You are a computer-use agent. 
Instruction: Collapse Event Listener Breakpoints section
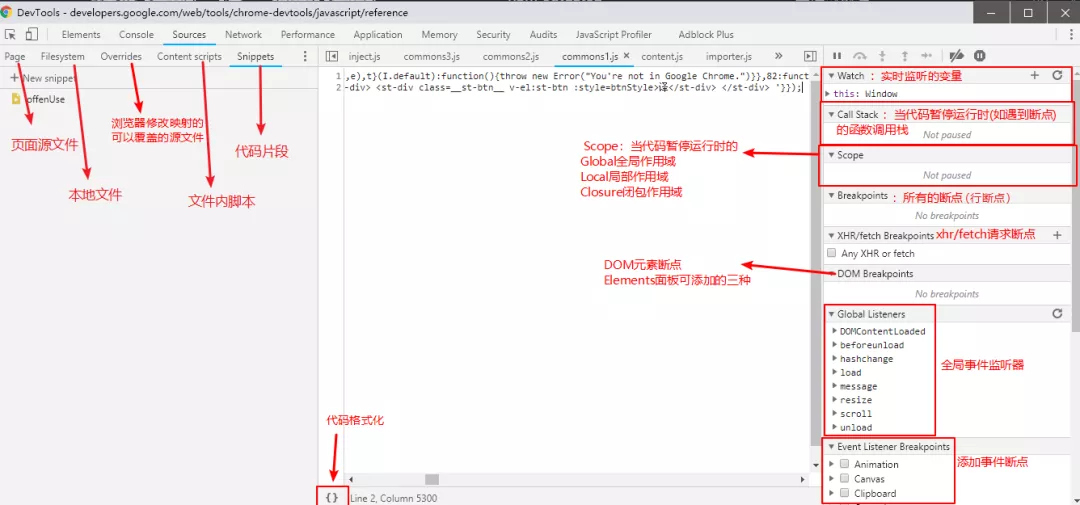831,446
